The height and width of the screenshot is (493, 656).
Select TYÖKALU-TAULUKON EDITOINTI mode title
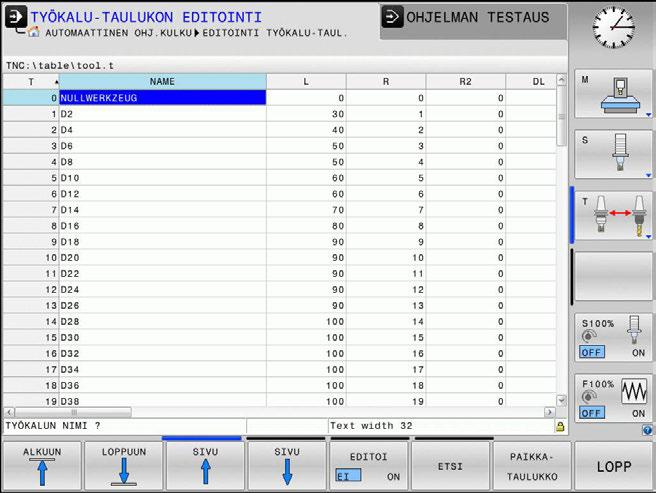[146, 17]
